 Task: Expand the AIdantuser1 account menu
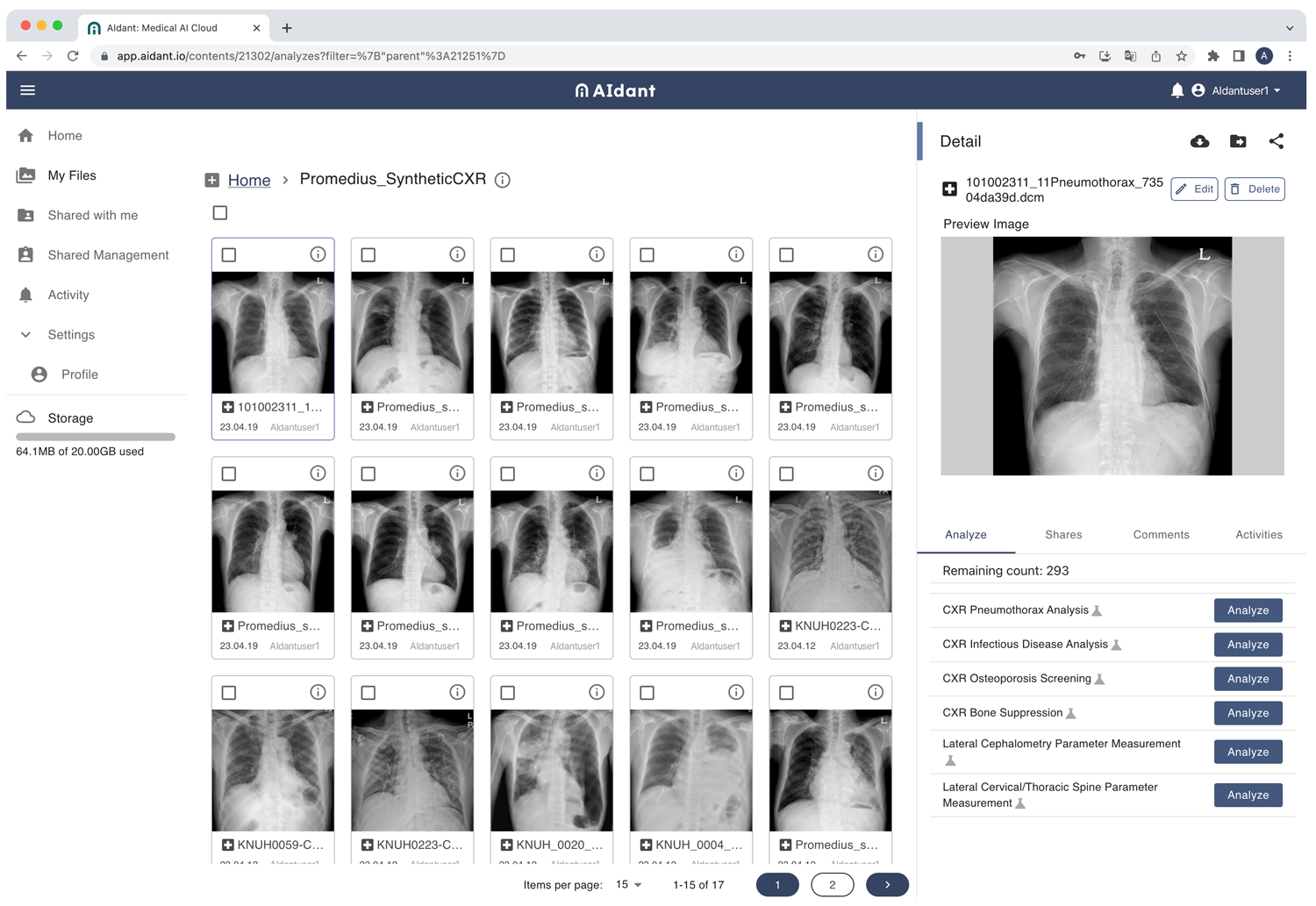click(x=1246, y=90)
